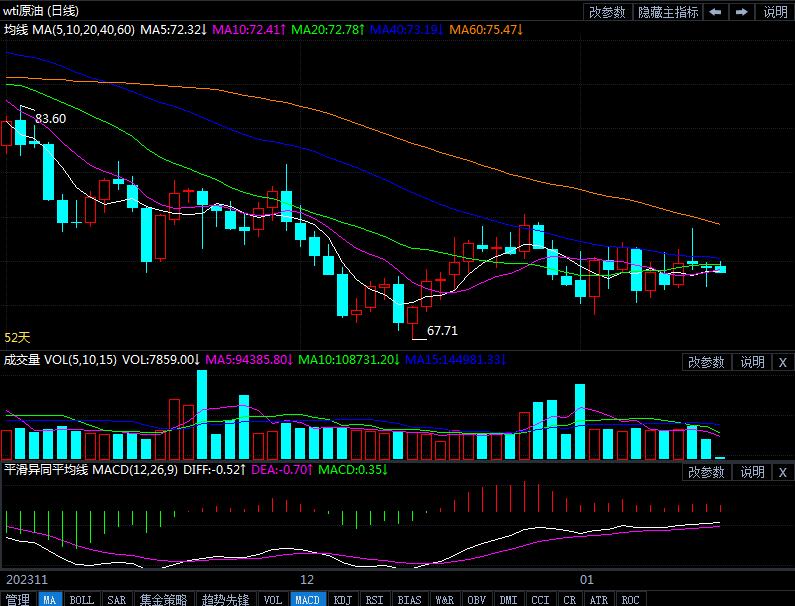Screen dimensions: 795x606
Task: Click 说明 for the MACD panel
Action: 752,472
